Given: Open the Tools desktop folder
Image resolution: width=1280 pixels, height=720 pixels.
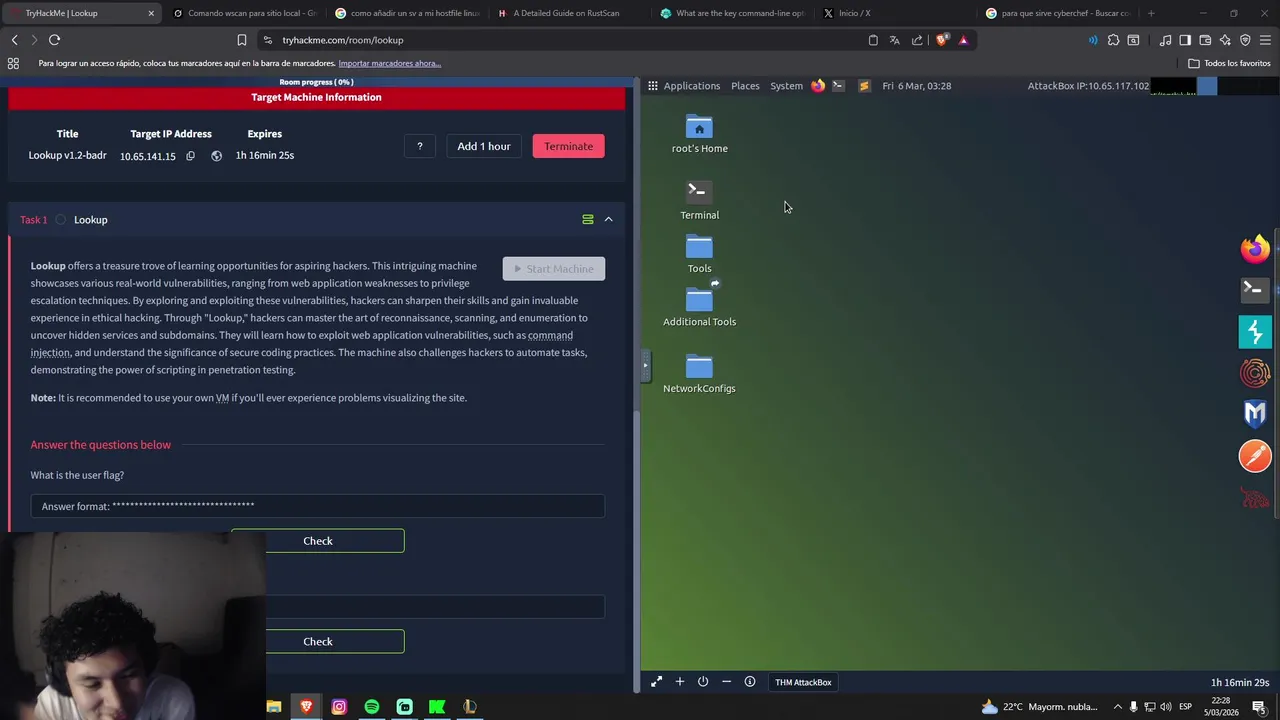Looking at the screenshot, I should pyautogui.click(x=699, y=254).
